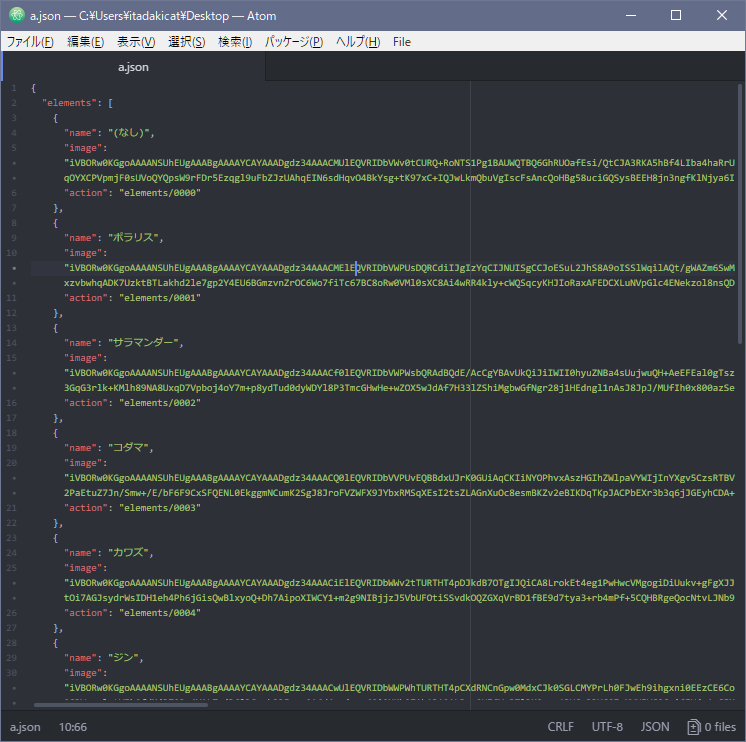The width and height of the screenshot is (746, 742).
Task: Maximize the Atom window
Action: [676, 15]
